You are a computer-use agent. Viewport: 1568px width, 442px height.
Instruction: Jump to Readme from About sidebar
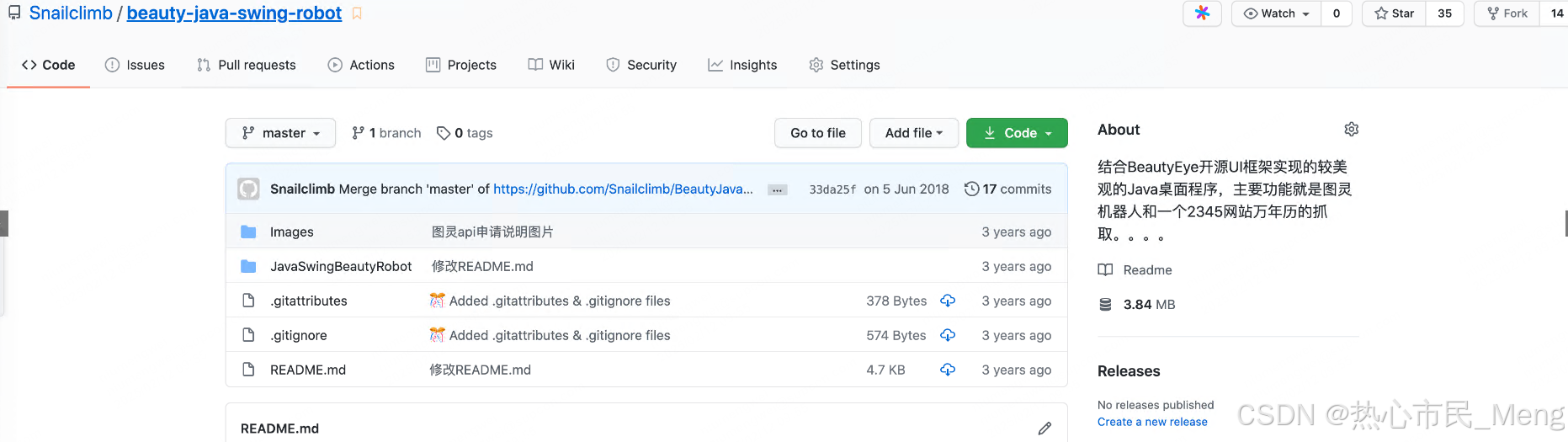coord(1135,269)
